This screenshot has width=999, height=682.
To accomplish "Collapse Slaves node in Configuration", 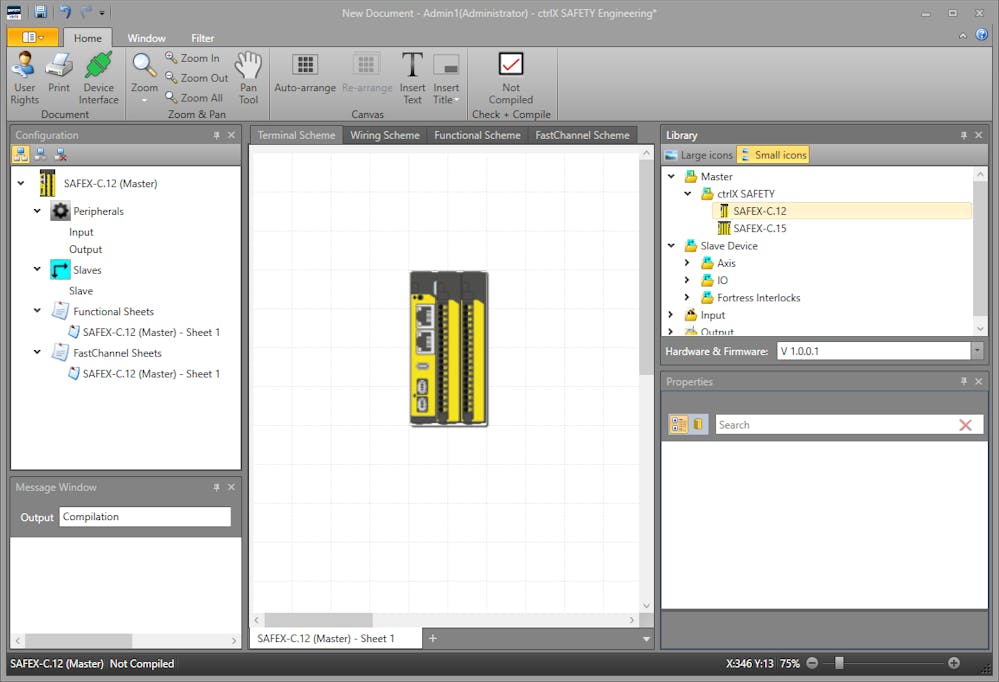I will click(x=37, y=269).
